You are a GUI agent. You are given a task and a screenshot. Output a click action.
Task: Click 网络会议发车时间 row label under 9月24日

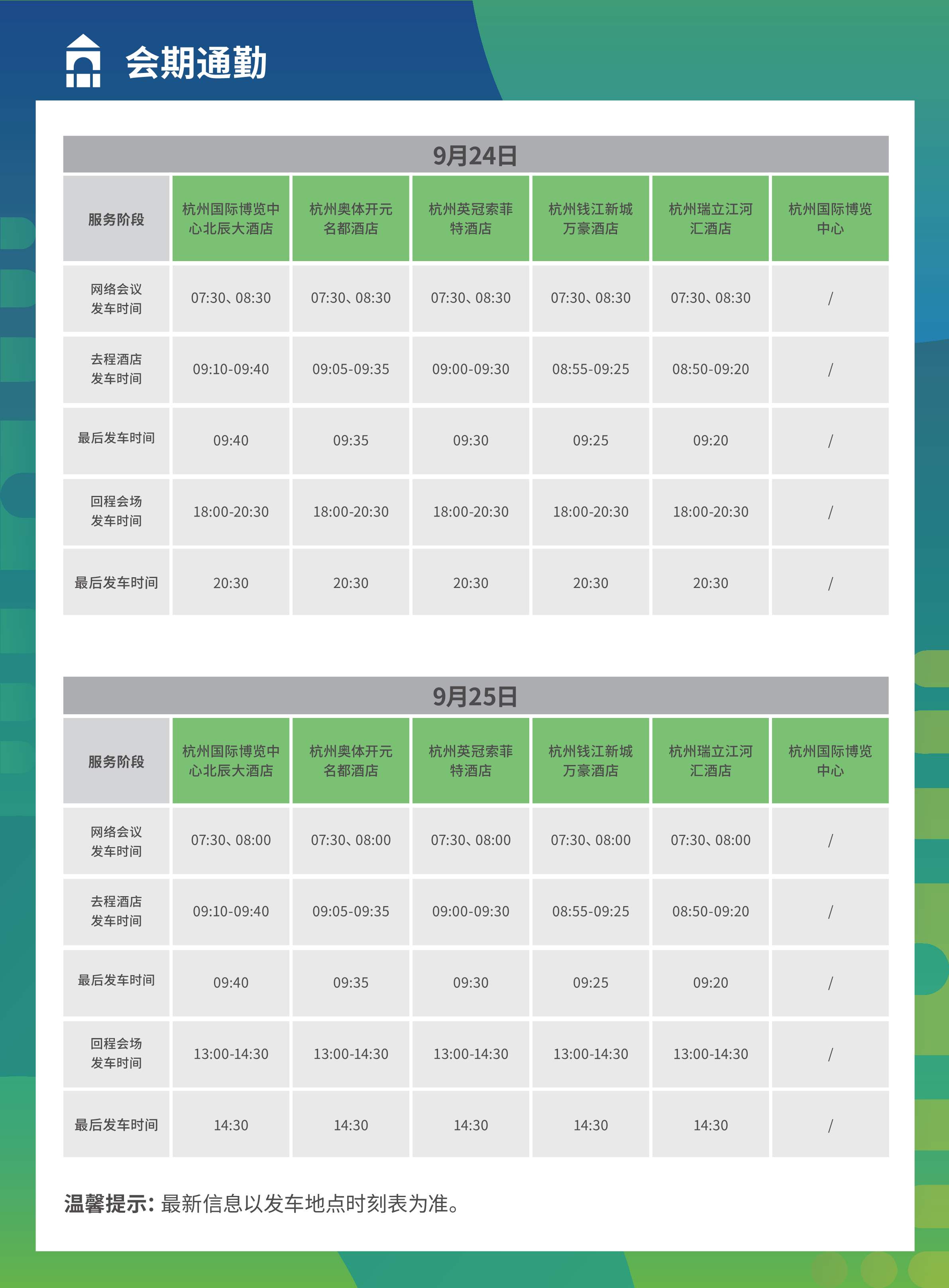(x=116, y=299)
